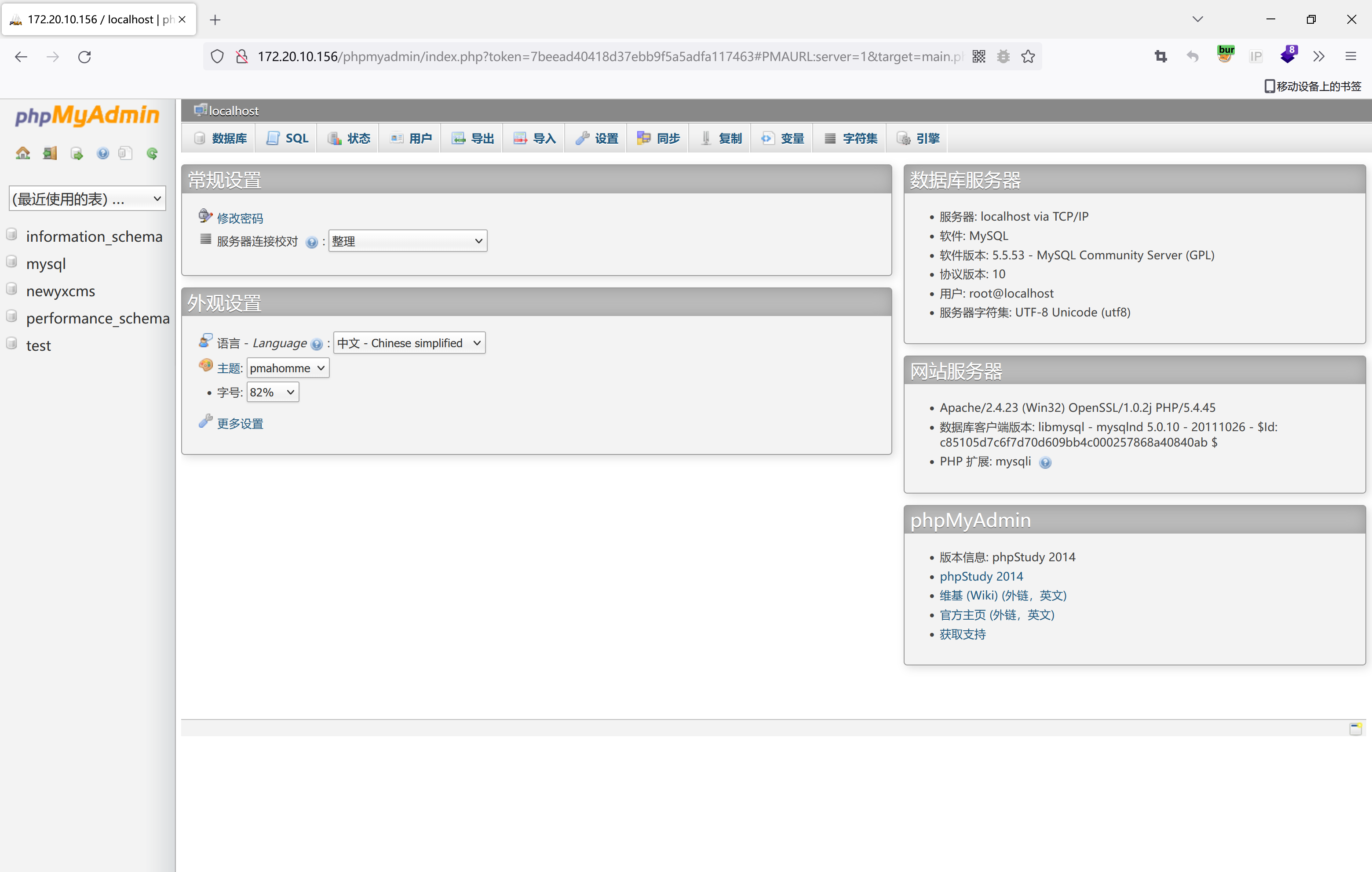Log out using the exit door icon

50,153
